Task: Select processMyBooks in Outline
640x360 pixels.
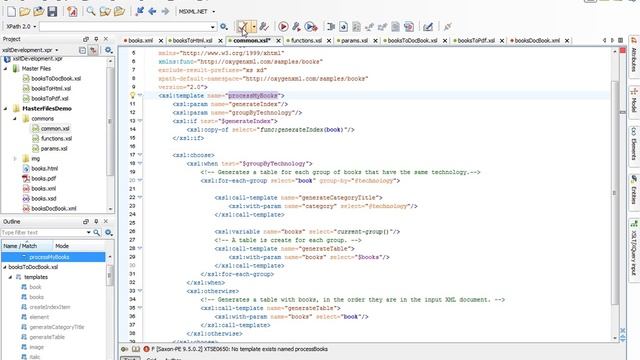Action: [x=53, y=257]
